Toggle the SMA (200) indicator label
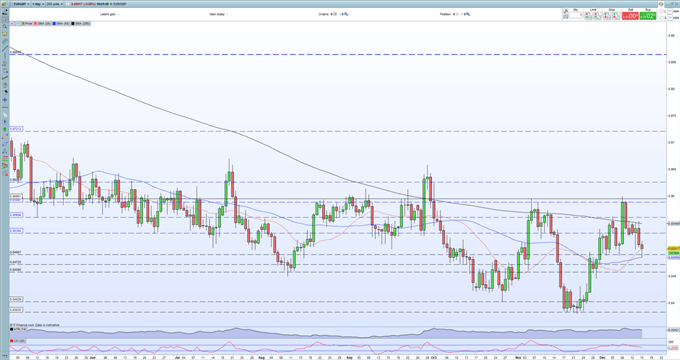The image size is (680, 360). pyautogui.click(x=80, y=23)
